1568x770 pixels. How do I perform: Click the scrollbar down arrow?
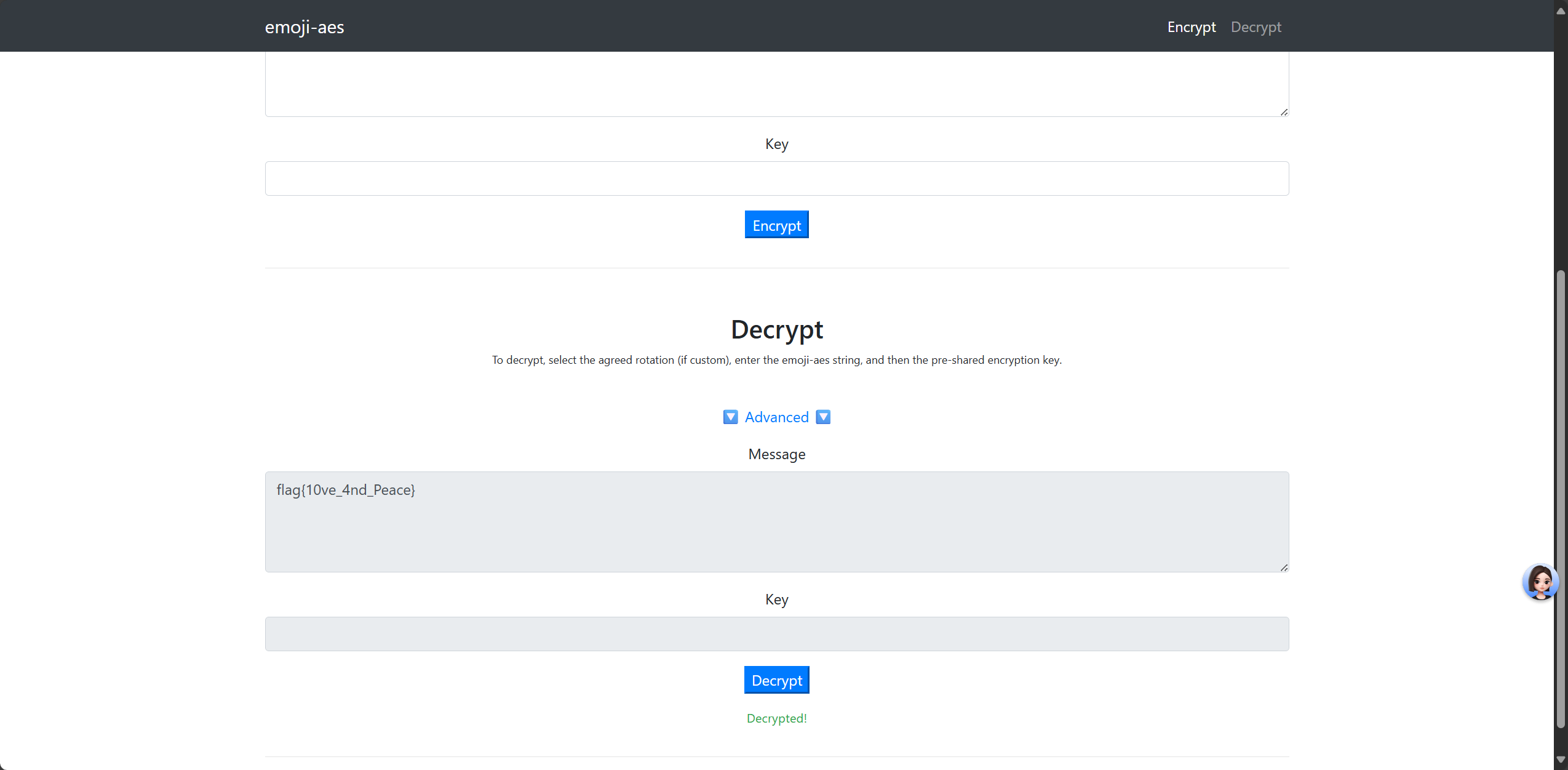coord(1561,760)
